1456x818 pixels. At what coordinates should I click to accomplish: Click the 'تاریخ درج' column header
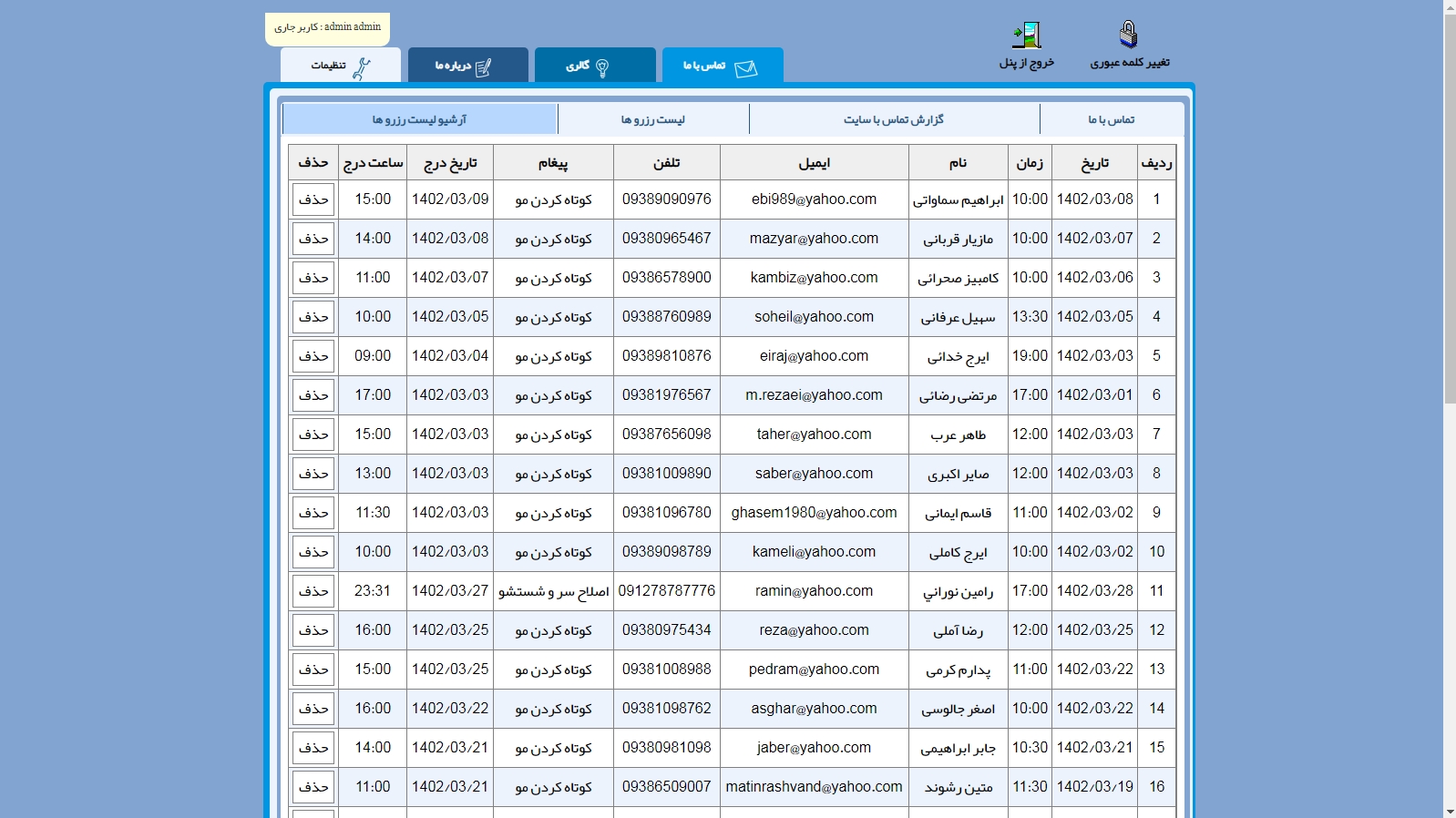pos(450,162)
